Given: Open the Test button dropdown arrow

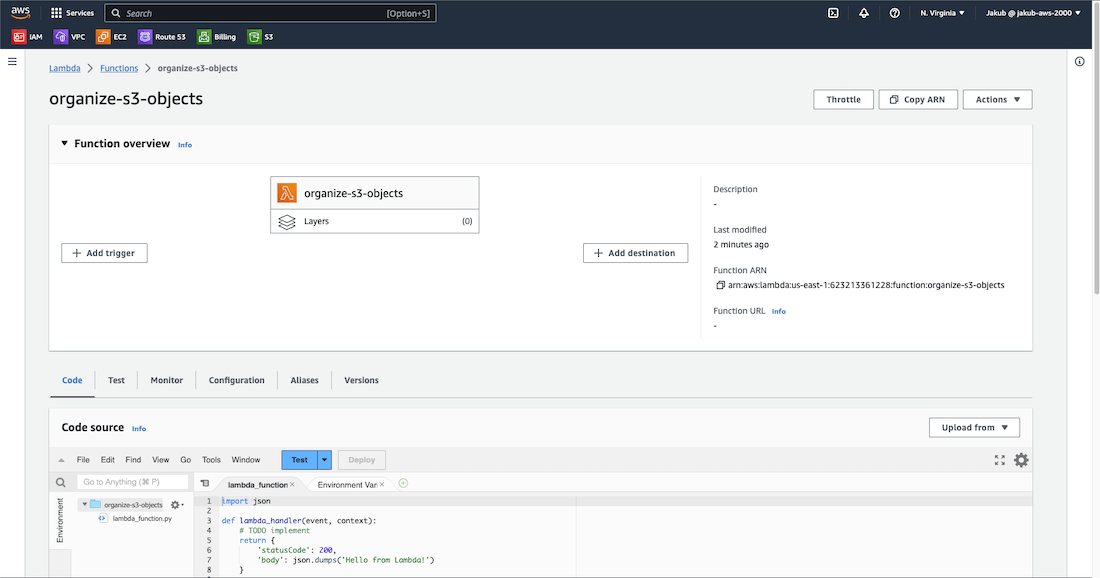Looking at the screenshot, I should click(324, 460).
